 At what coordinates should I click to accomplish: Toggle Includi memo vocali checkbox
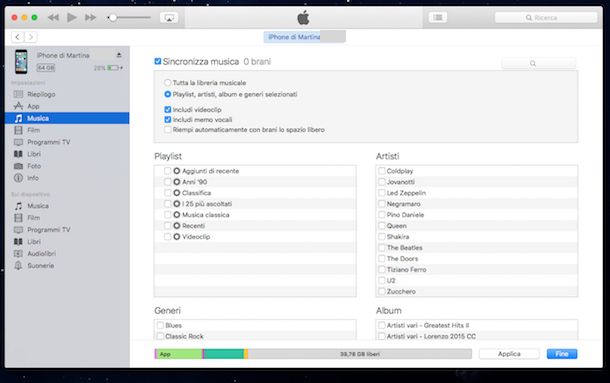click(168, 119)
